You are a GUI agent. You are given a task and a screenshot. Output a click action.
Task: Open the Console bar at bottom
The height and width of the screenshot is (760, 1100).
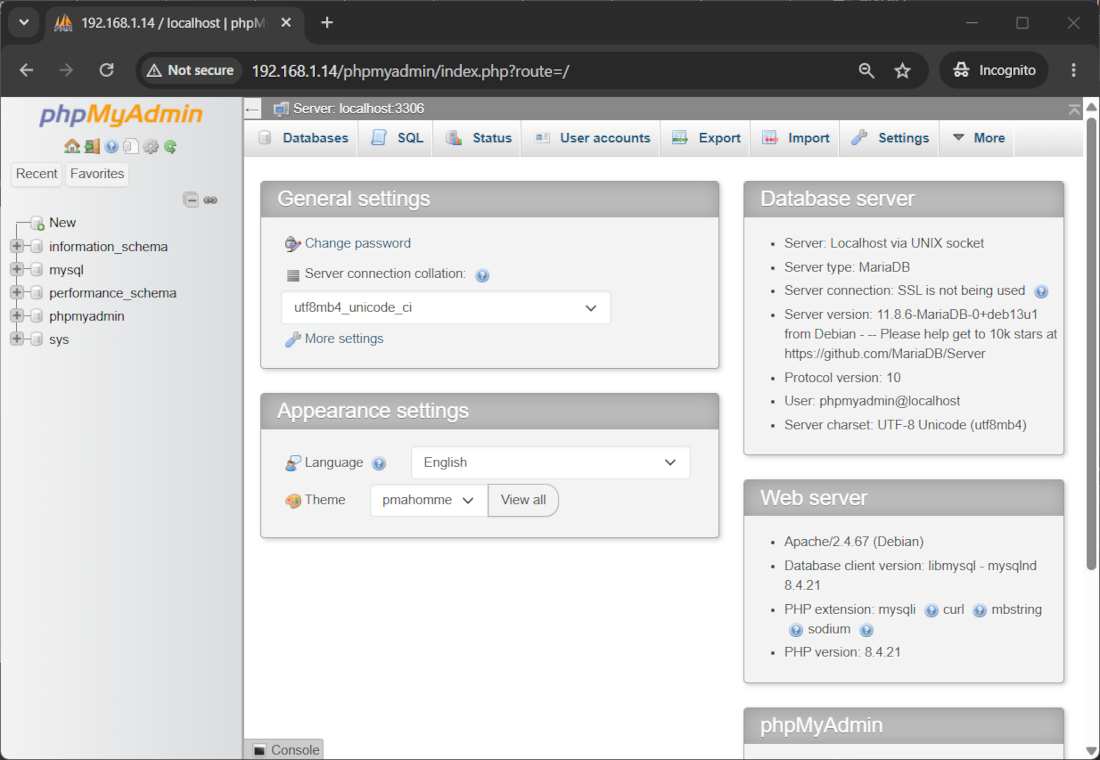click(x=284, y=749)
